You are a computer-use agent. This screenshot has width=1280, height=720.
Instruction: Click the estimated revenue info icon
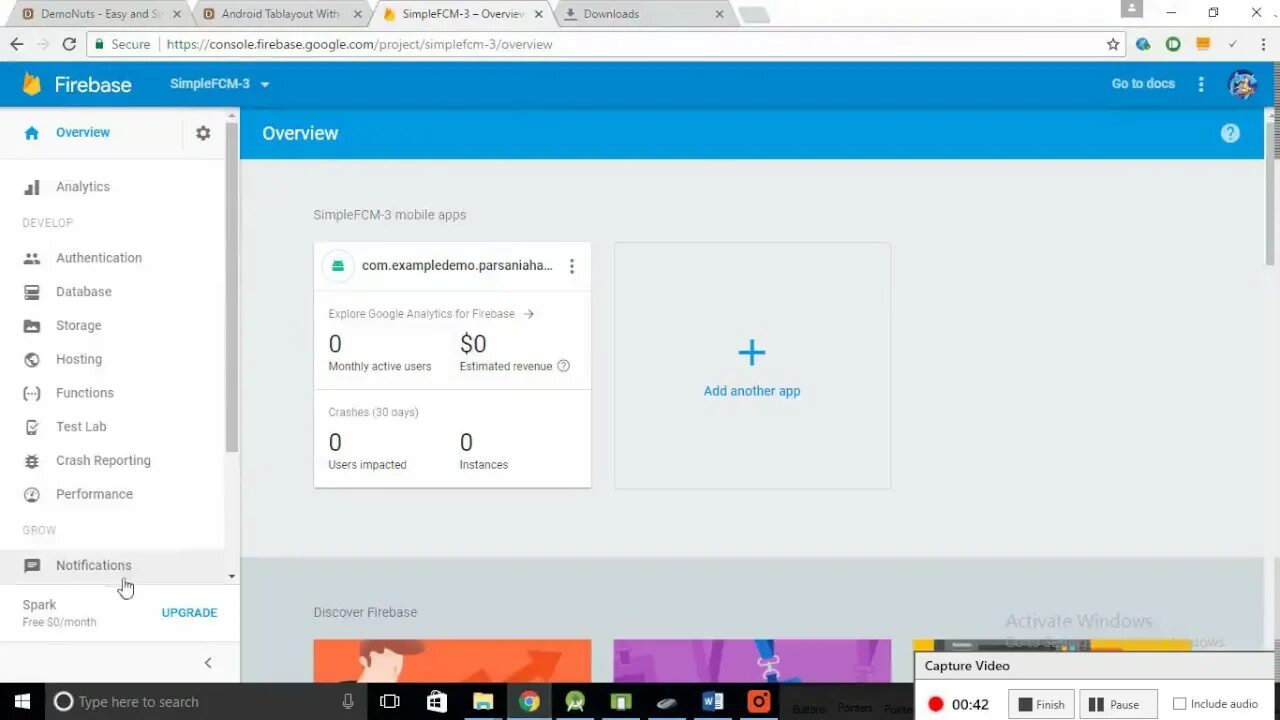(563, 366)
